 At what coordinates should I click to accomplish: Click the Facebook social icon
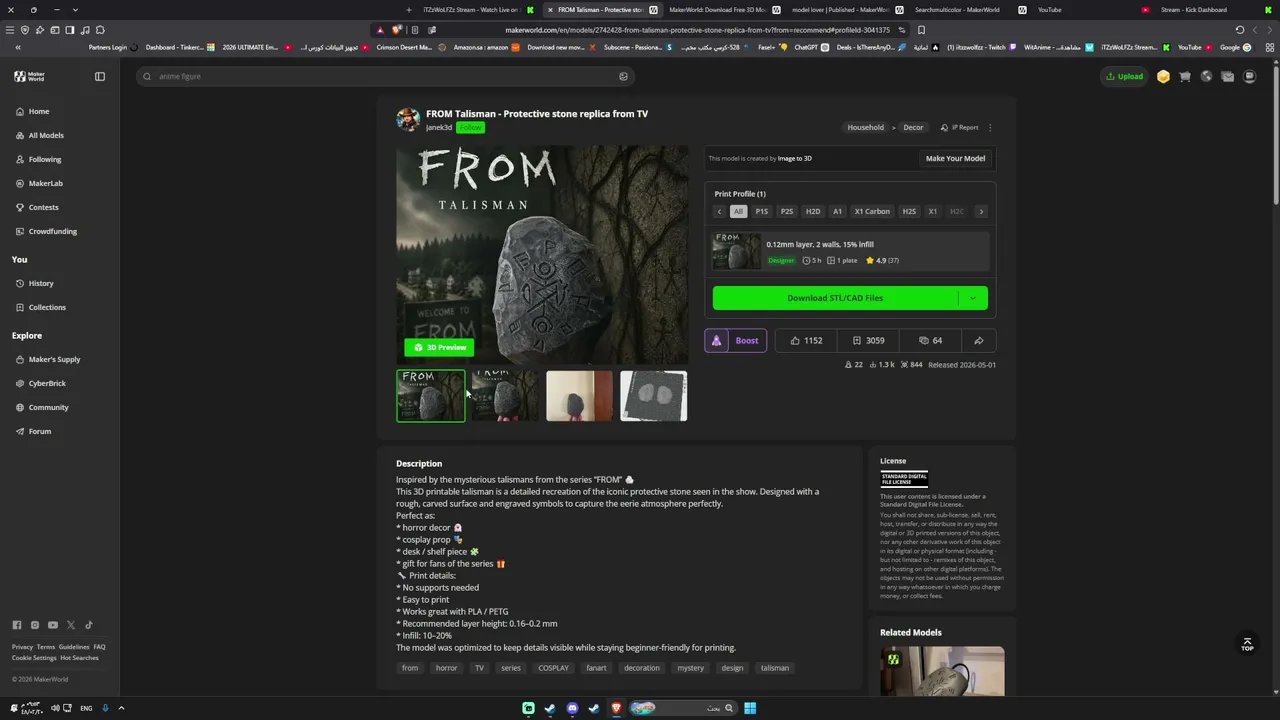click(x=17, y=625)
